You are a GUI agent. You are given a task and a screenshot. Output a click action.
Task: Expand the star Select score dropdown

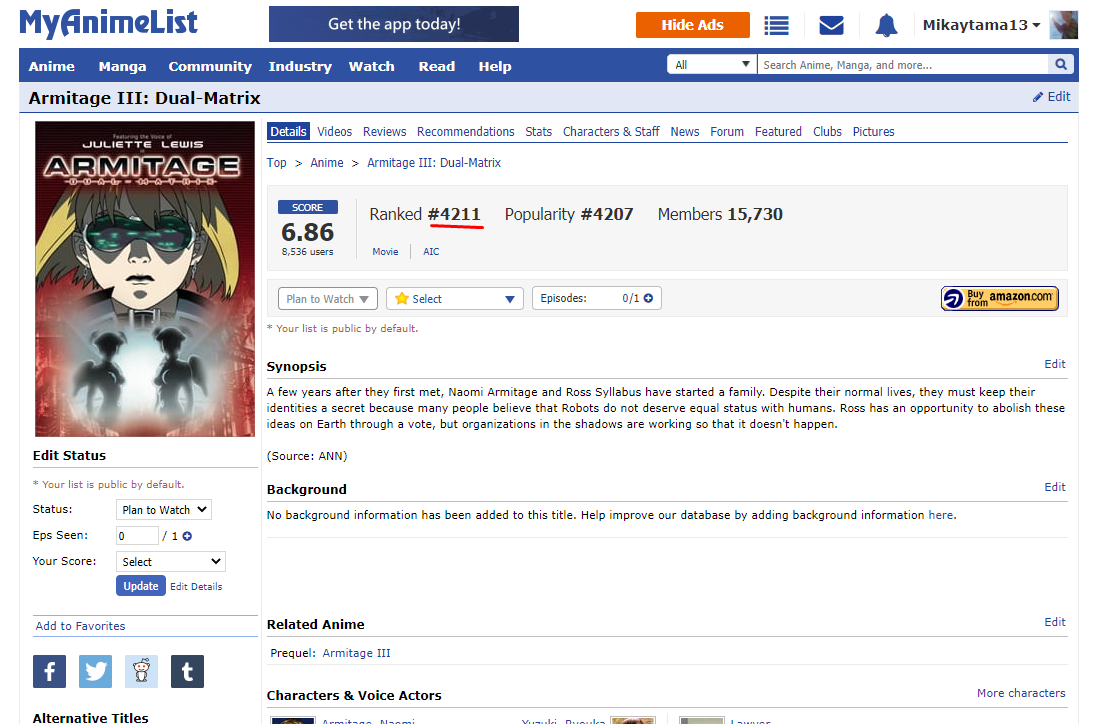tap(455, 299)
